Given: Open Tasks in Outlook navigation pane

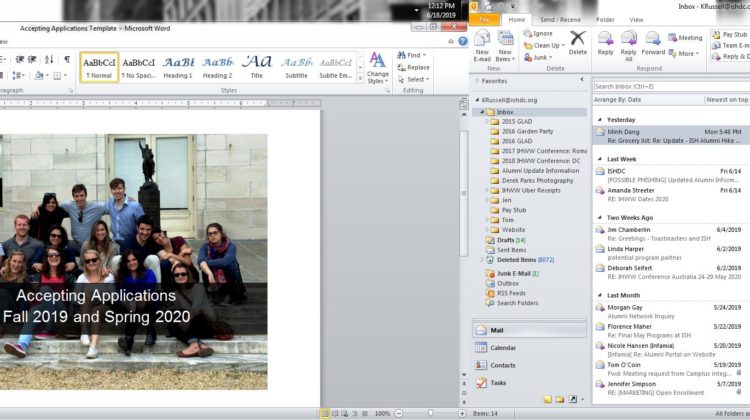Looking at the screenshot, I should pos(529,383).
